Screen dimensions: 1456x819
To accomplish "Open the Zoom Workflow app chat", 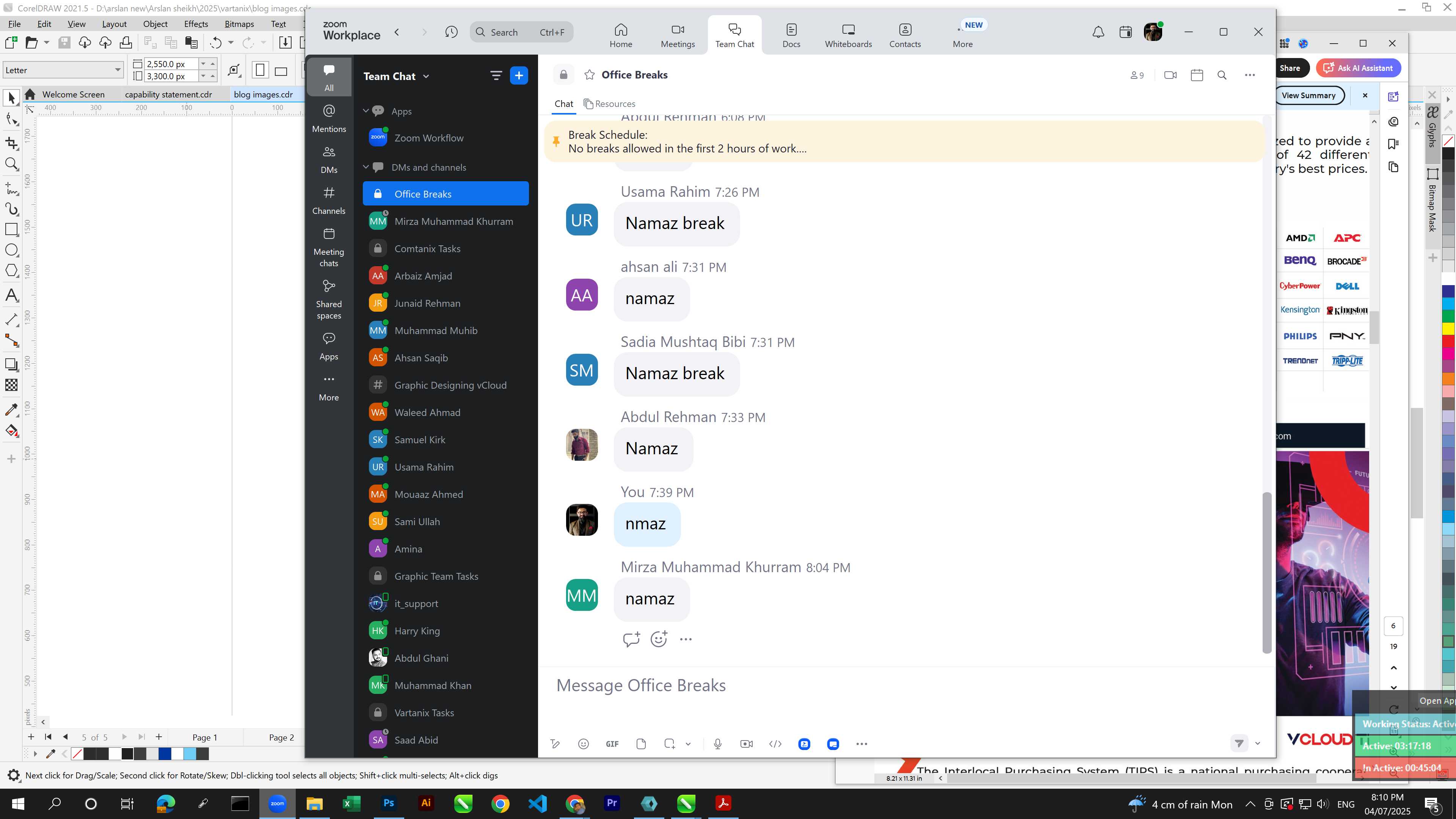I will (446, 138).
